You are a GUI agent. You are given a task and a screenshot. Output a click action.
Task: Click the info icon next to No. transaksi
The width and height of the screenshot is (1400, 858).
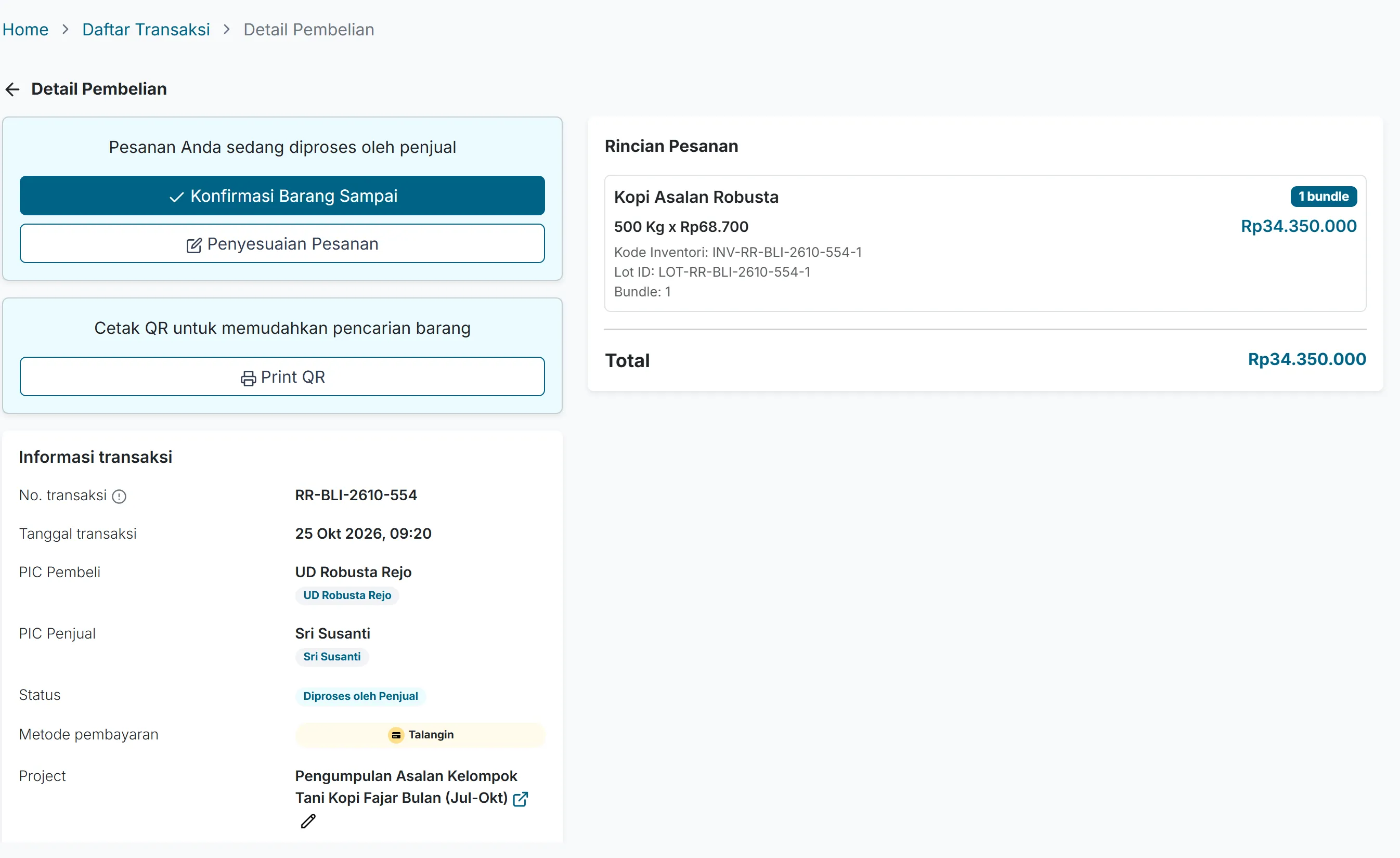(x=119, y=497)
